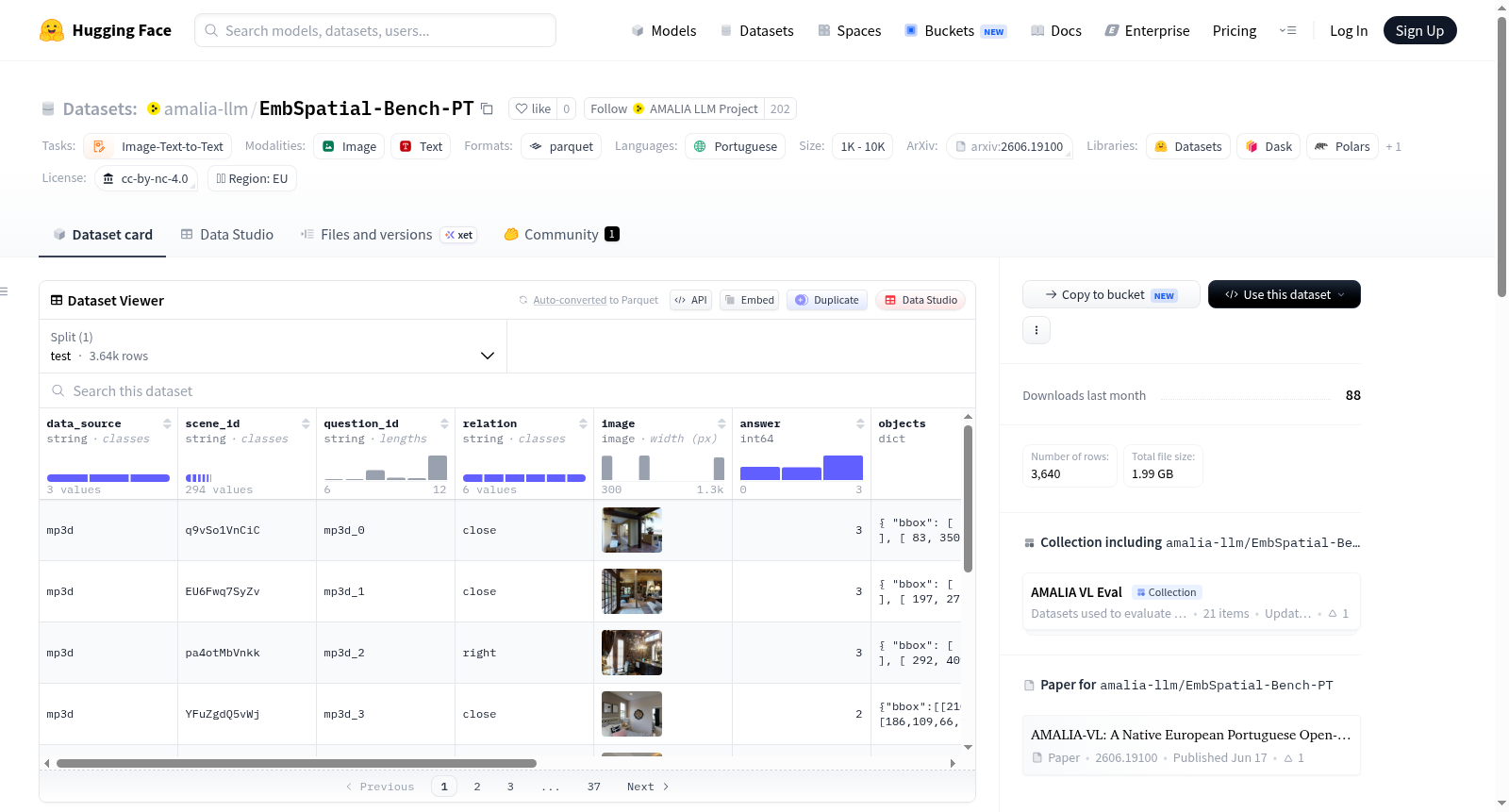Click the amalia-llm organization avatar
The height and width of the screenshot is (812, 1509).
click(154, 108)
